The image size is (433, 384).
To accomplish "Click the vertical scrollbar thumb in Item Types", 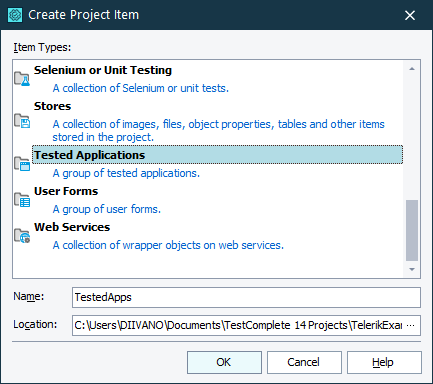I will (x=412, y=230).
